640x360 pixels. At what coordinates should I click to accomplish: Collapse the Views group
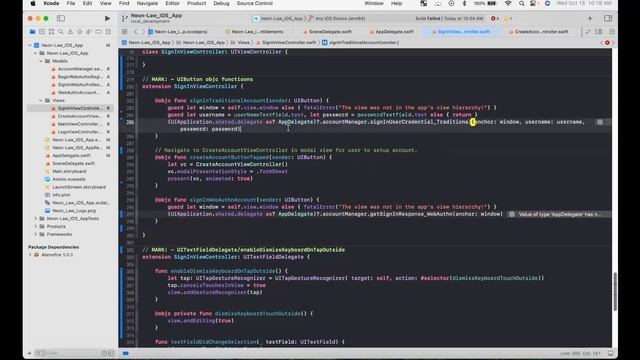(x=41, y=100)
